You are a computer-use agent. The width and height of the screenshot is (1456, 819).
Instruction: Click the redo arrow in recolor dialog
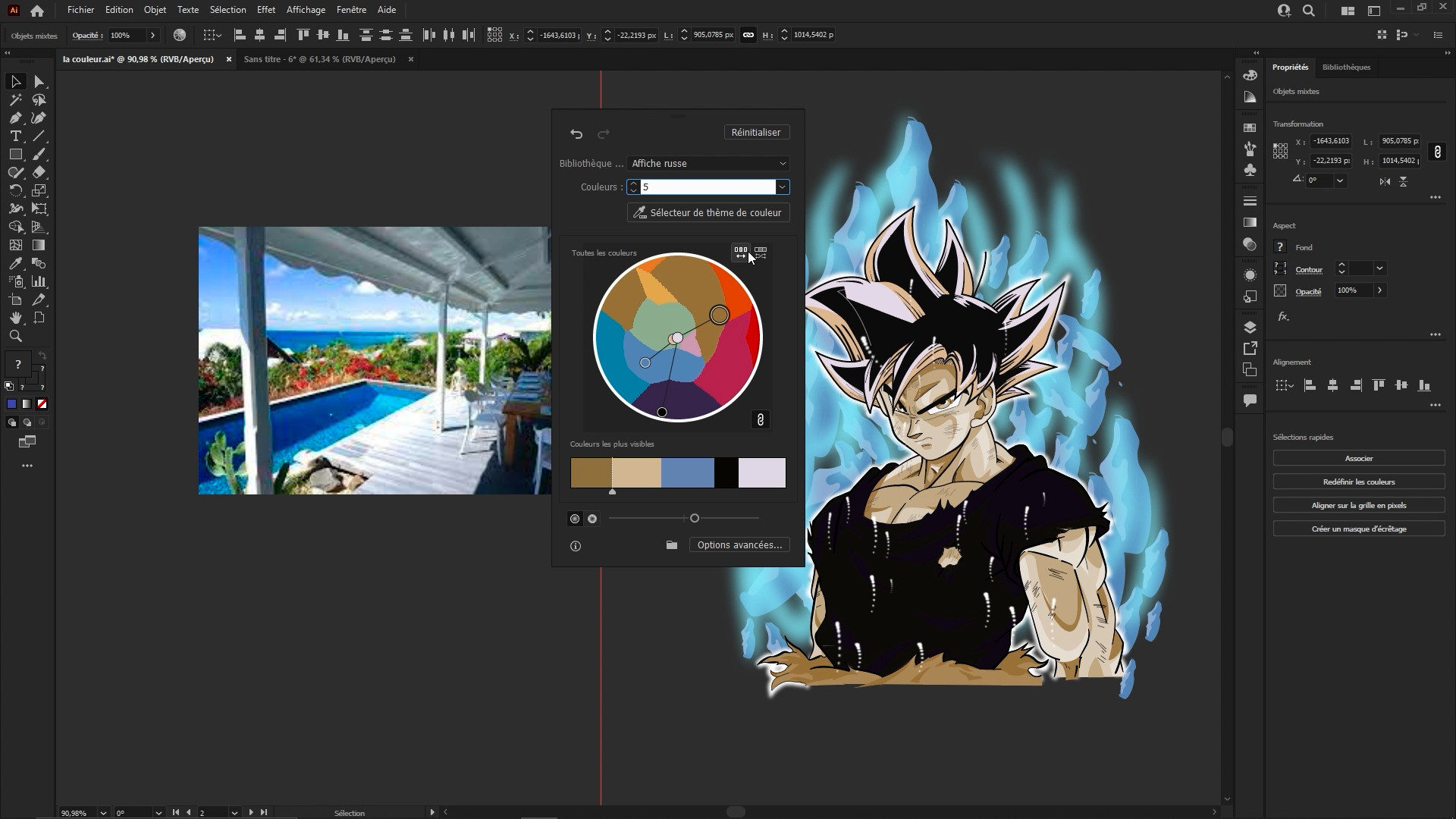604,133
